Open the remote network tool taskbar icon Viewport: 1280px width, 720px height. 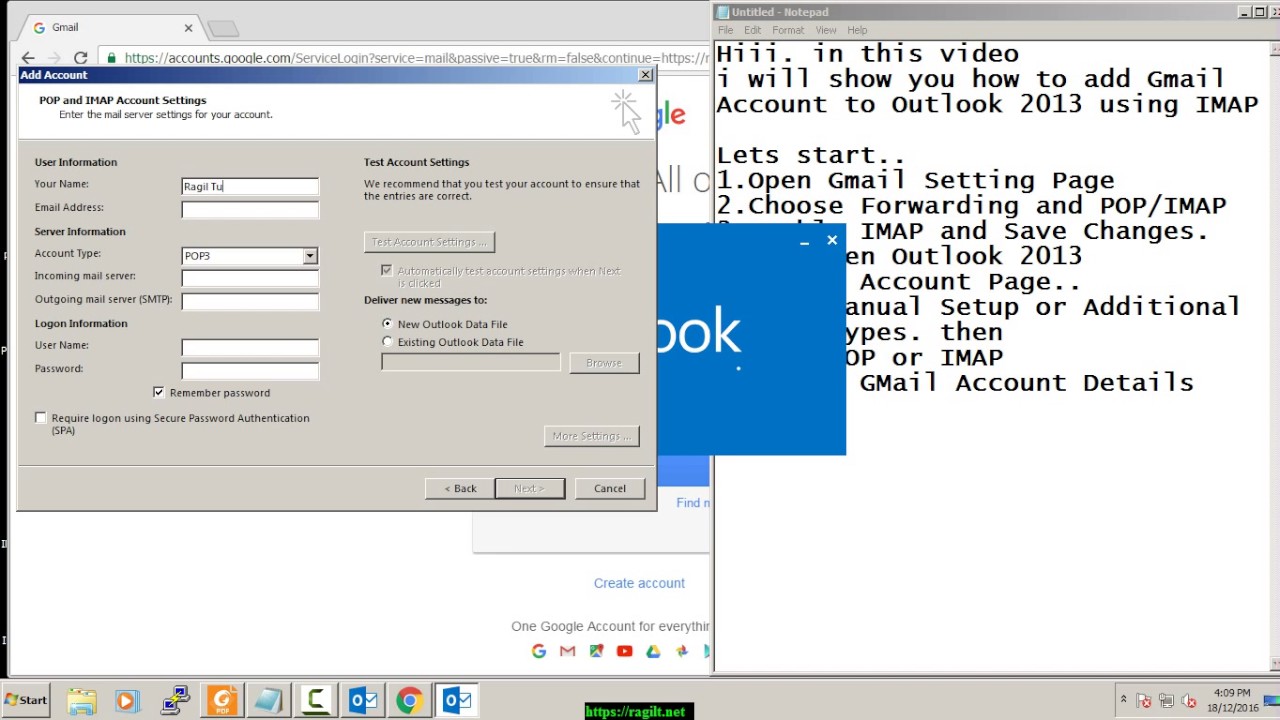tap(176, 700)
